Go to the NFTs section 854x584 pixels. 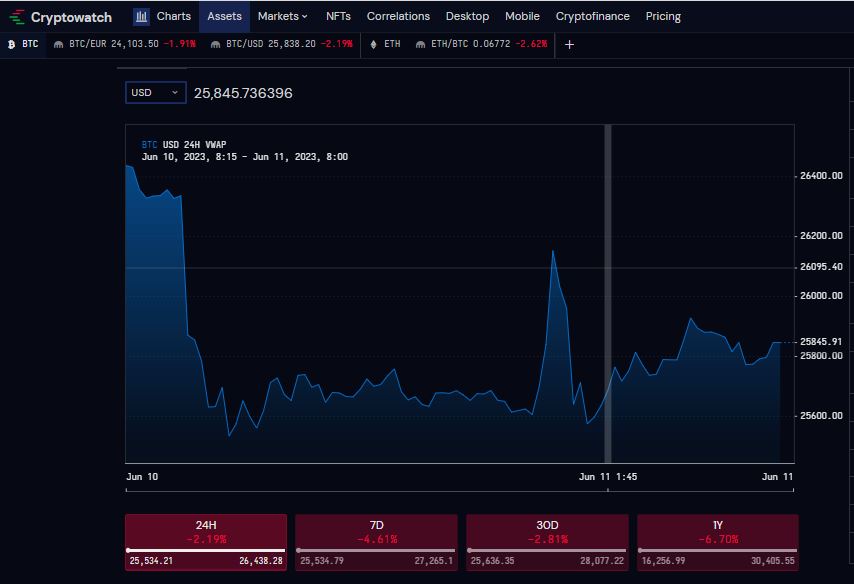point(338,16)
